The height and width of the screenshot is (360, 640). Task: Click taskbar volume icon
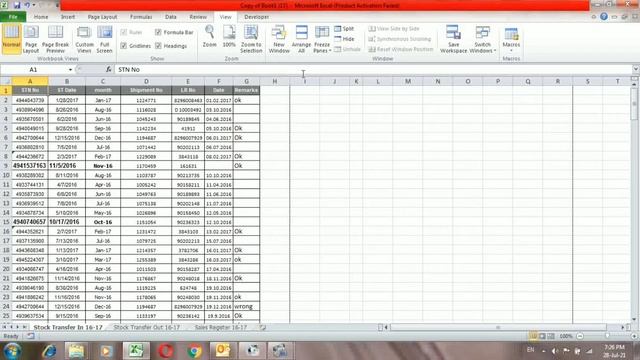555,351
